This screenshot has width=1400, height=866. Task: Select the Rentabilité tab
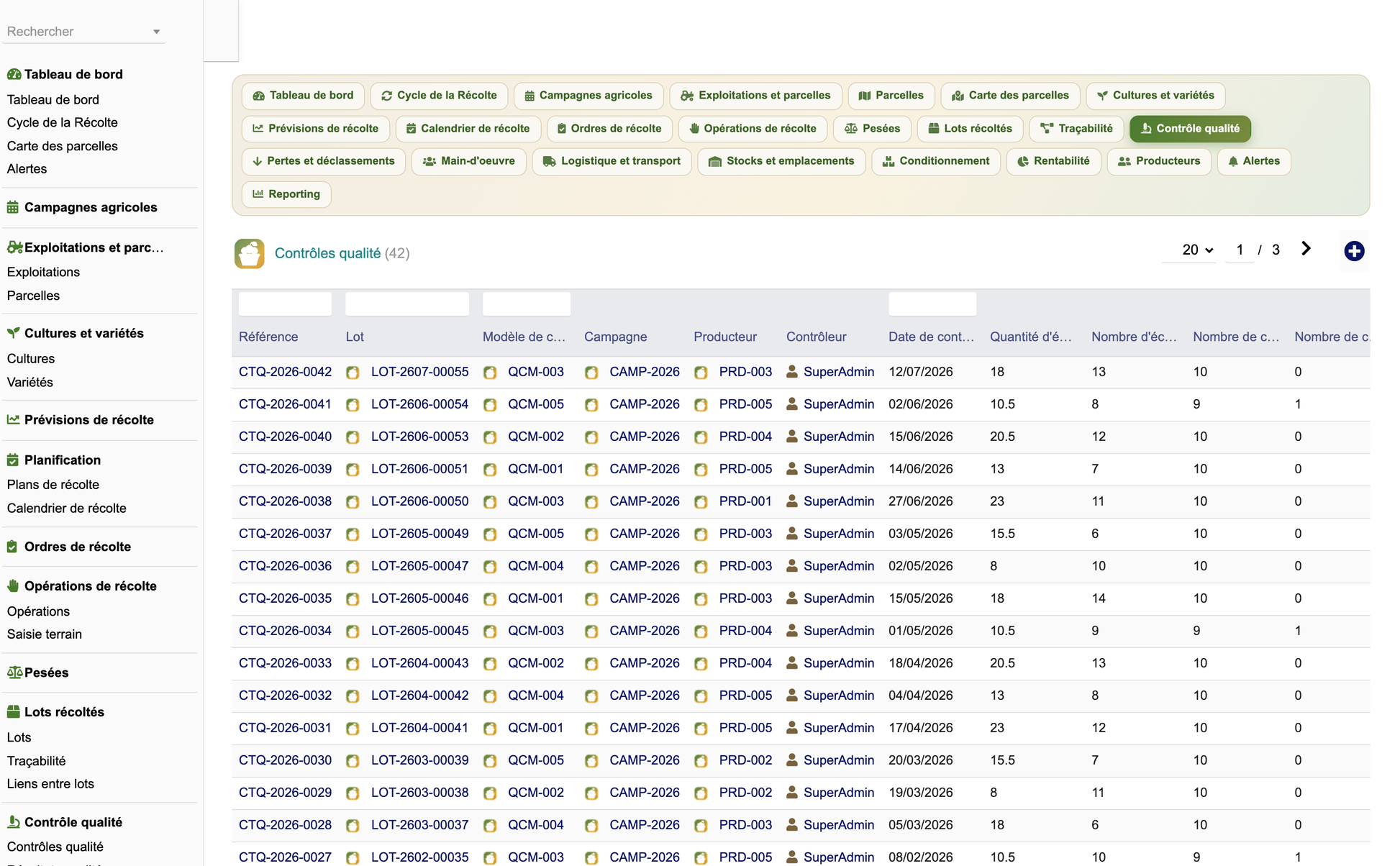pos(1053,161)
